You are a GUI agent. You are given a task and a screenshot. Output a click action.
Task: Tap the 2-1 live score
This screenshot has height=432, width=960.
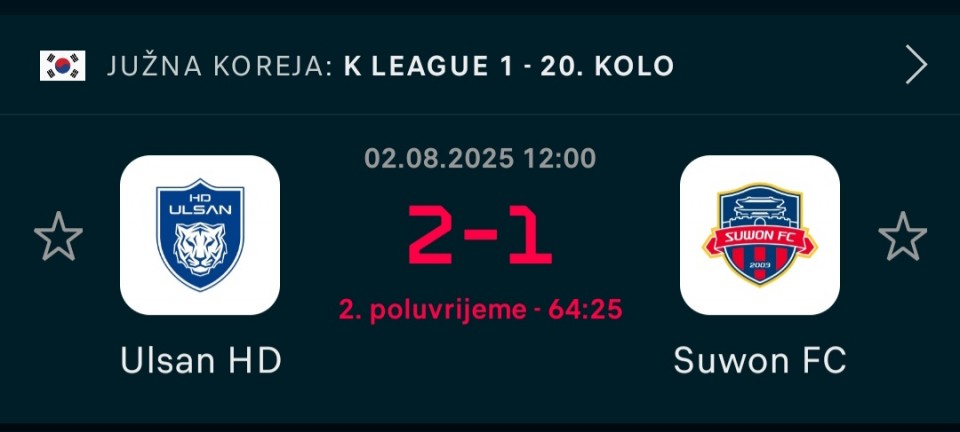coord(480,235)
